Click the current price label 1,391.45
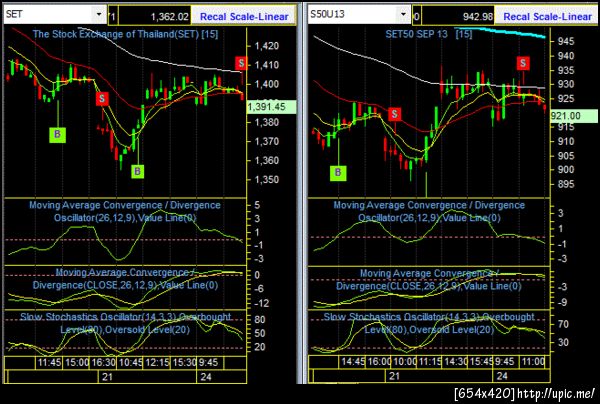This screenshot has height=404, width=600. click(272, 107)
